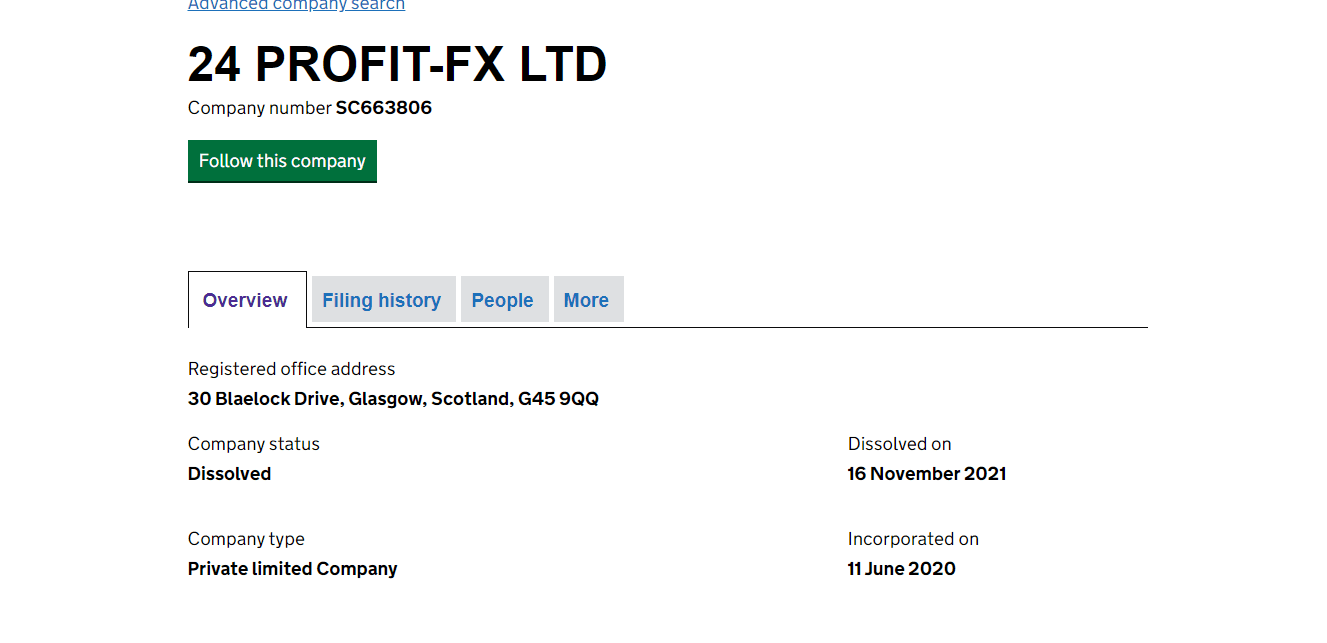Click the Incorporated on label
The image size is (1327, 643).
click(x=913, y=539)
